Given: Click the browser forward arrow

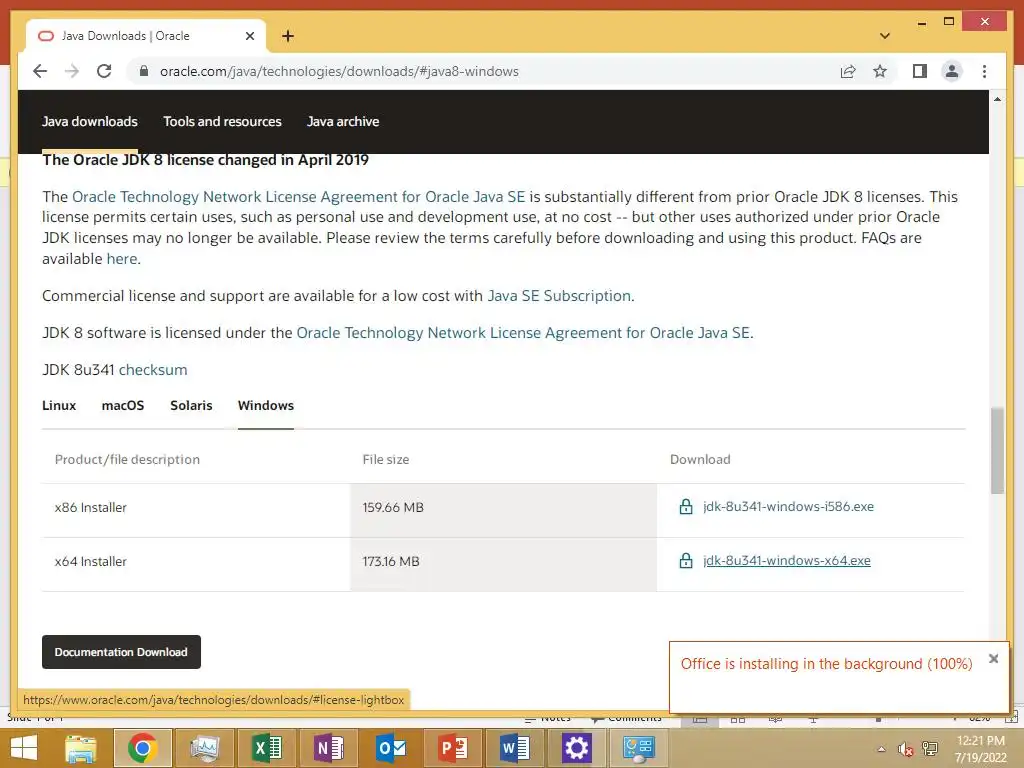Looking at the screenshot, I should tap(72, 71).
